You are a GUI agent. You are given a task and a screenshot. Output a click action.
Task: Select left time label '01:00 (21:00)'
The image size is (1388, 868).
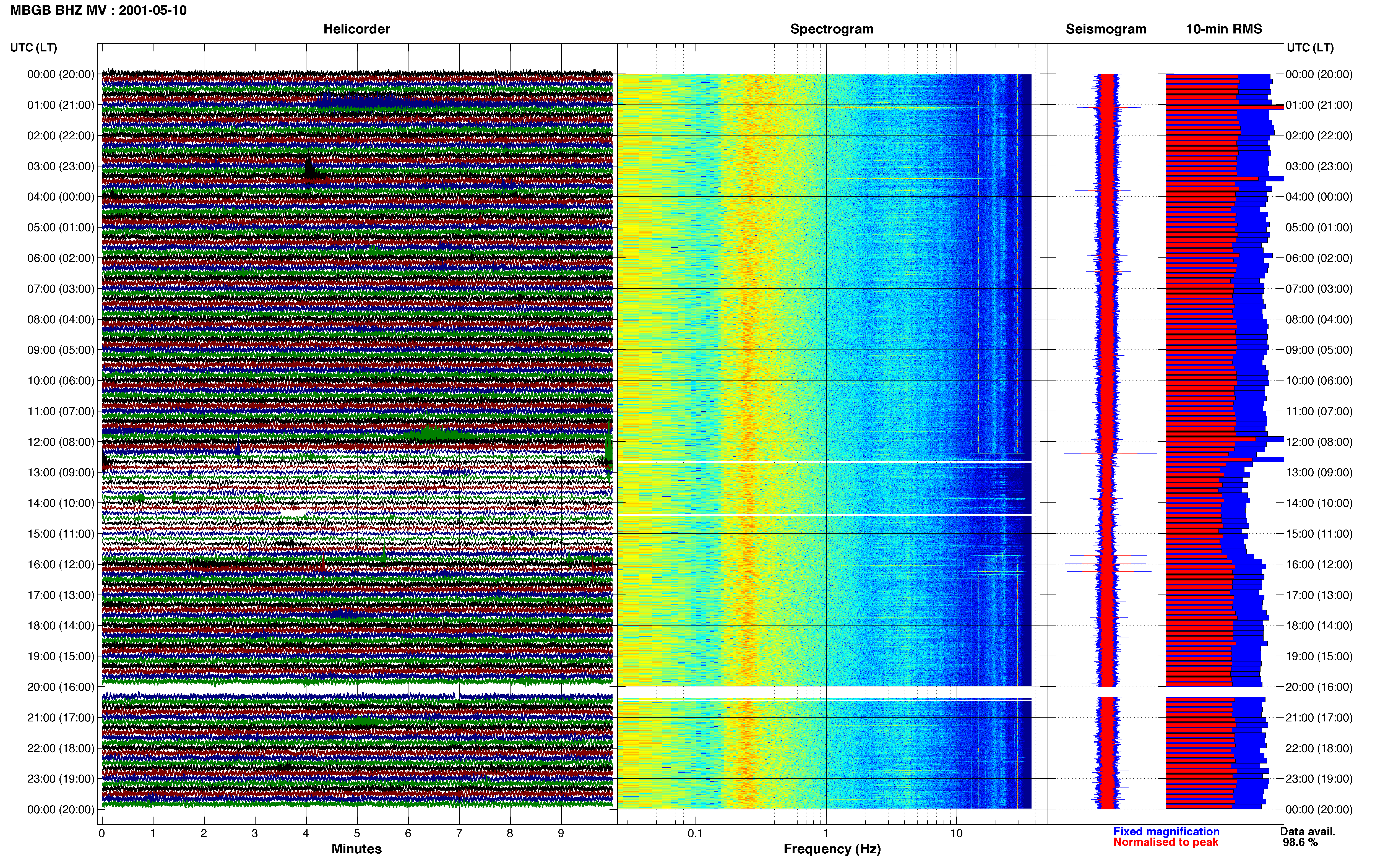pos(60,105)
